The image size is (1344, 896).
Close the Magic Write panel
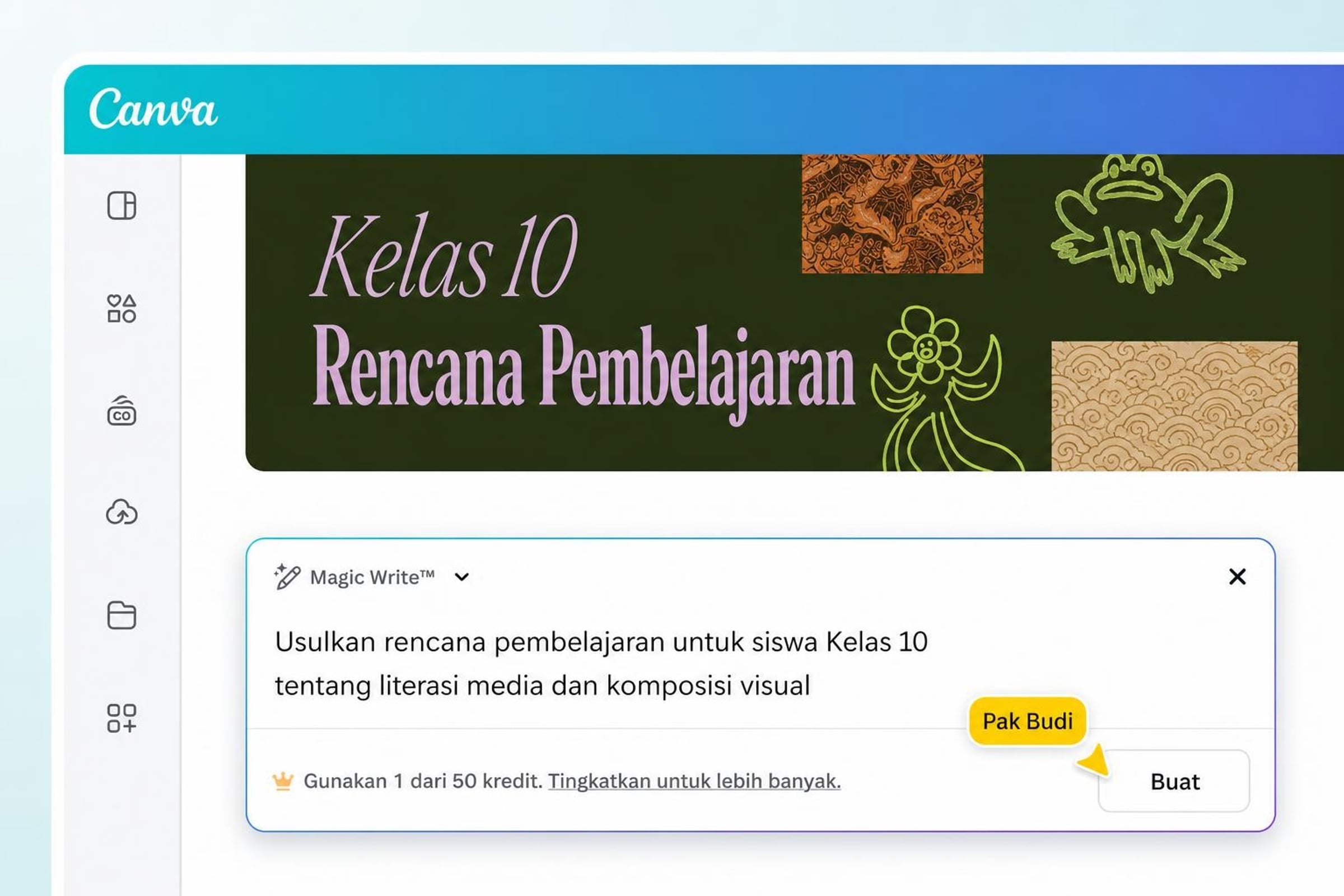tap(1237, 577)
